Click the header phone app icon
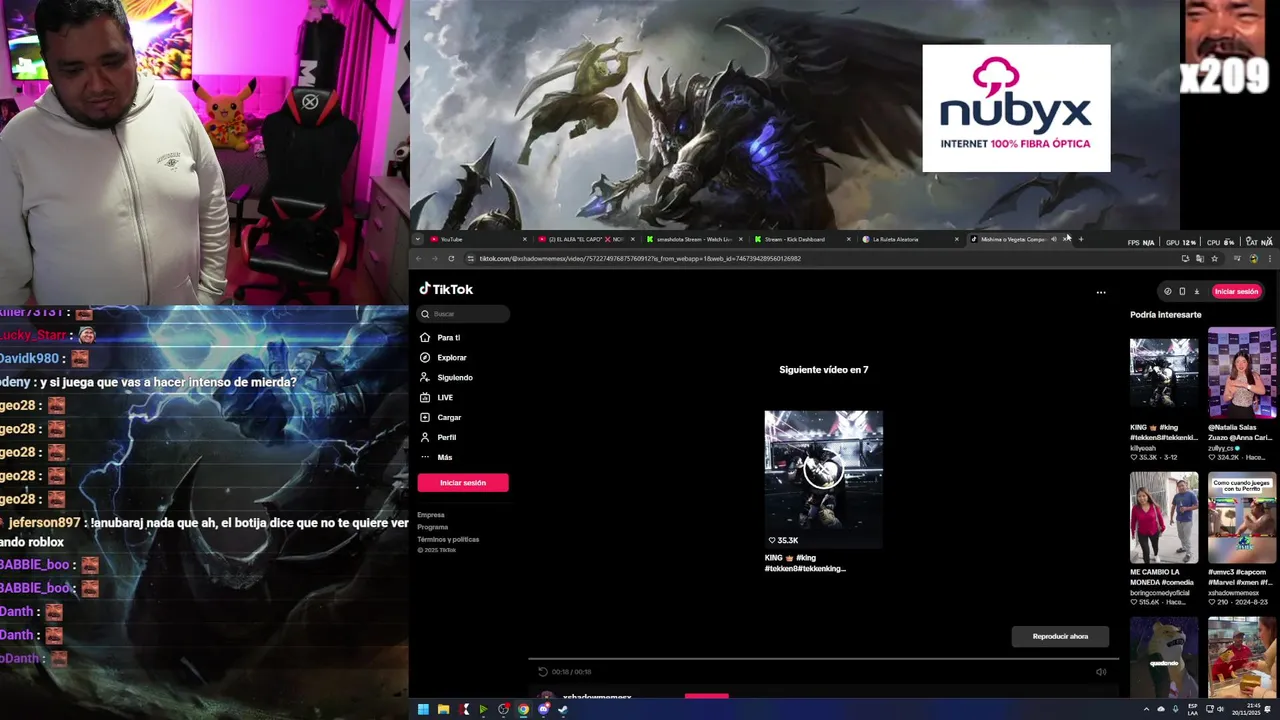 pyautogui.click(x=1182, y=292)
